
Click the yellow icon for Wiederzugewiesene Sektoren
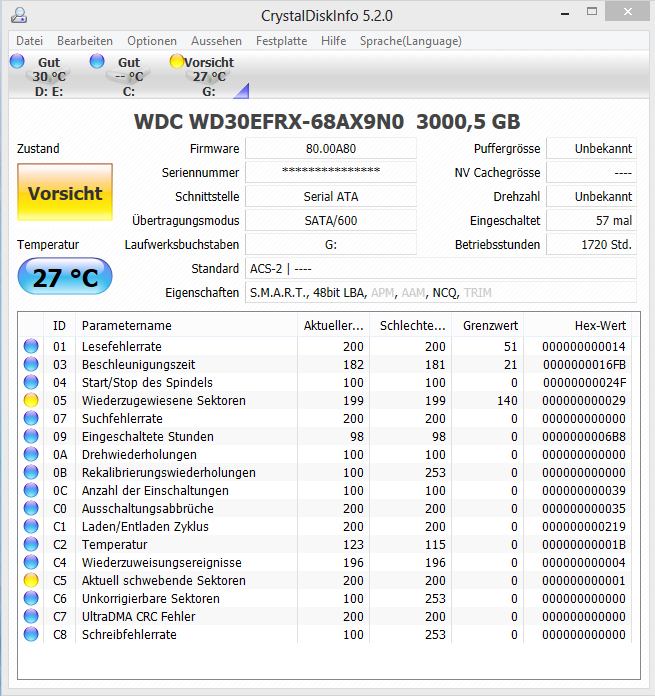click(31, 400)
